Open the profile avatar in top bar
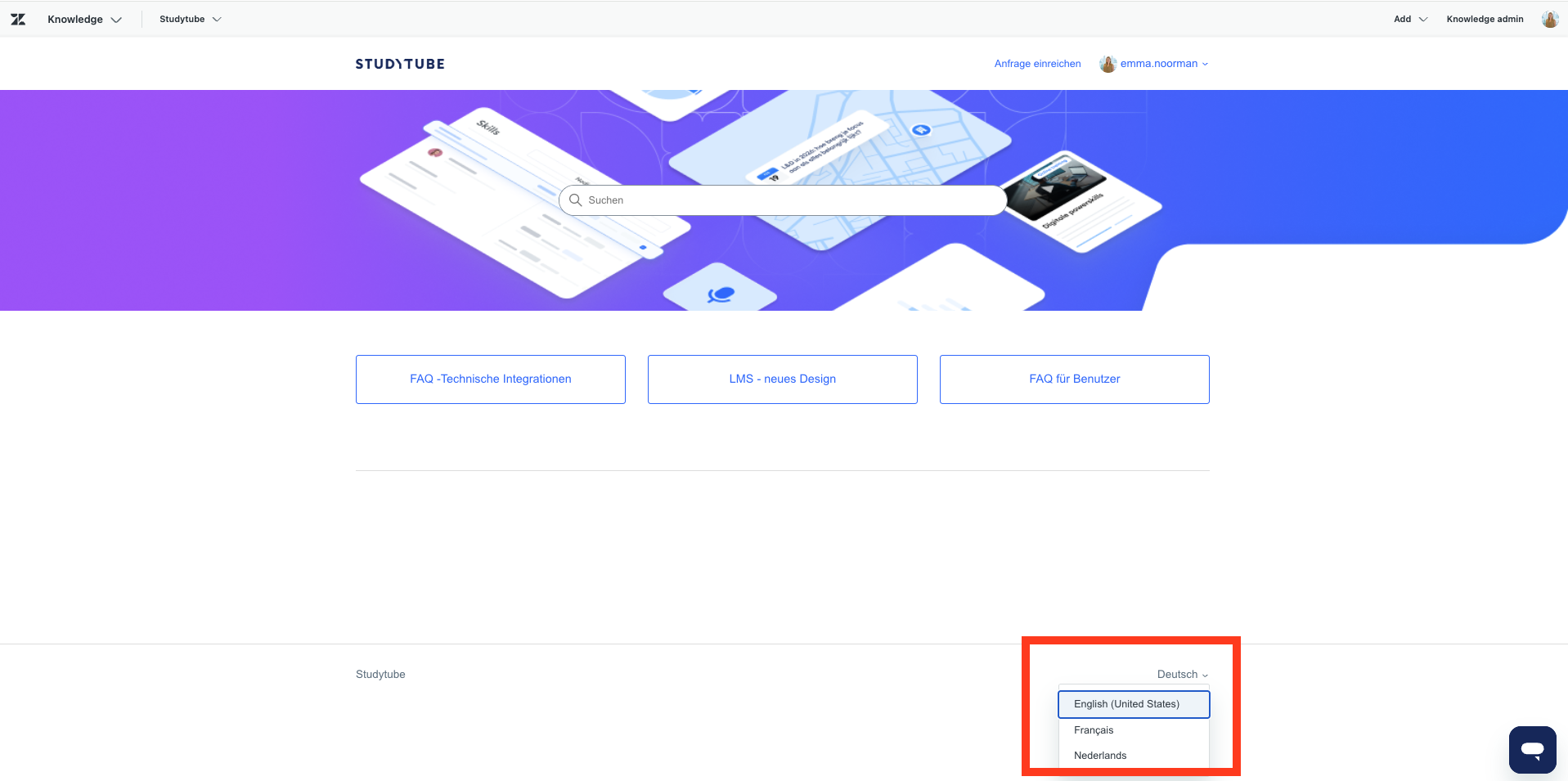The image size is (1568, 781). tap(1549, 19)
